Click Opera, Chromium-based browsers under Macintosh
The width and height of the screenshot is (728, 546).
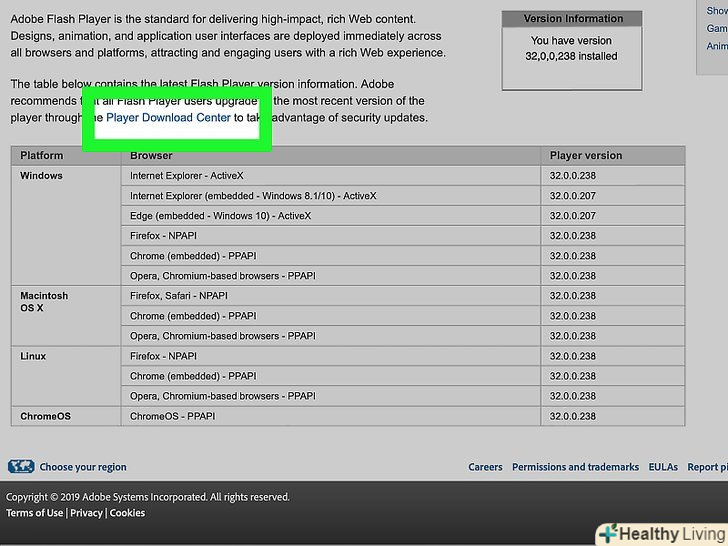(331, 336)
